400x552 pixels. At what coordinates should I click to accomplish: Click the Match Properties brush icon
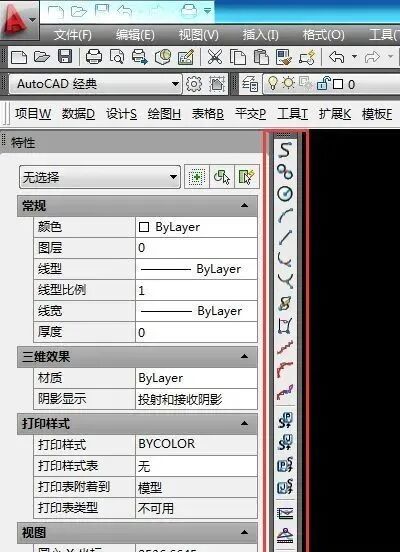tap(284, 56)
